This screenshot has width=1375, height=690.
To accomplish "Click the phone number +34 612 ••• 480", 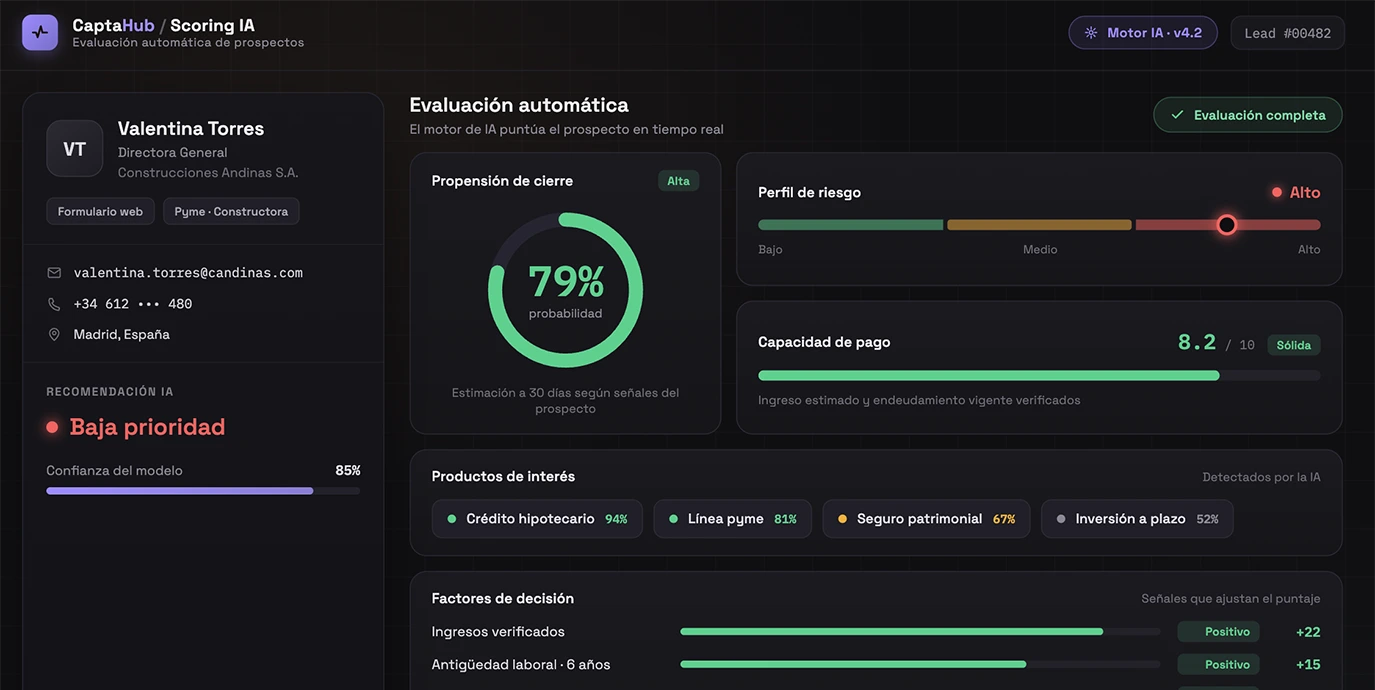I will click(x=133, y=304).
